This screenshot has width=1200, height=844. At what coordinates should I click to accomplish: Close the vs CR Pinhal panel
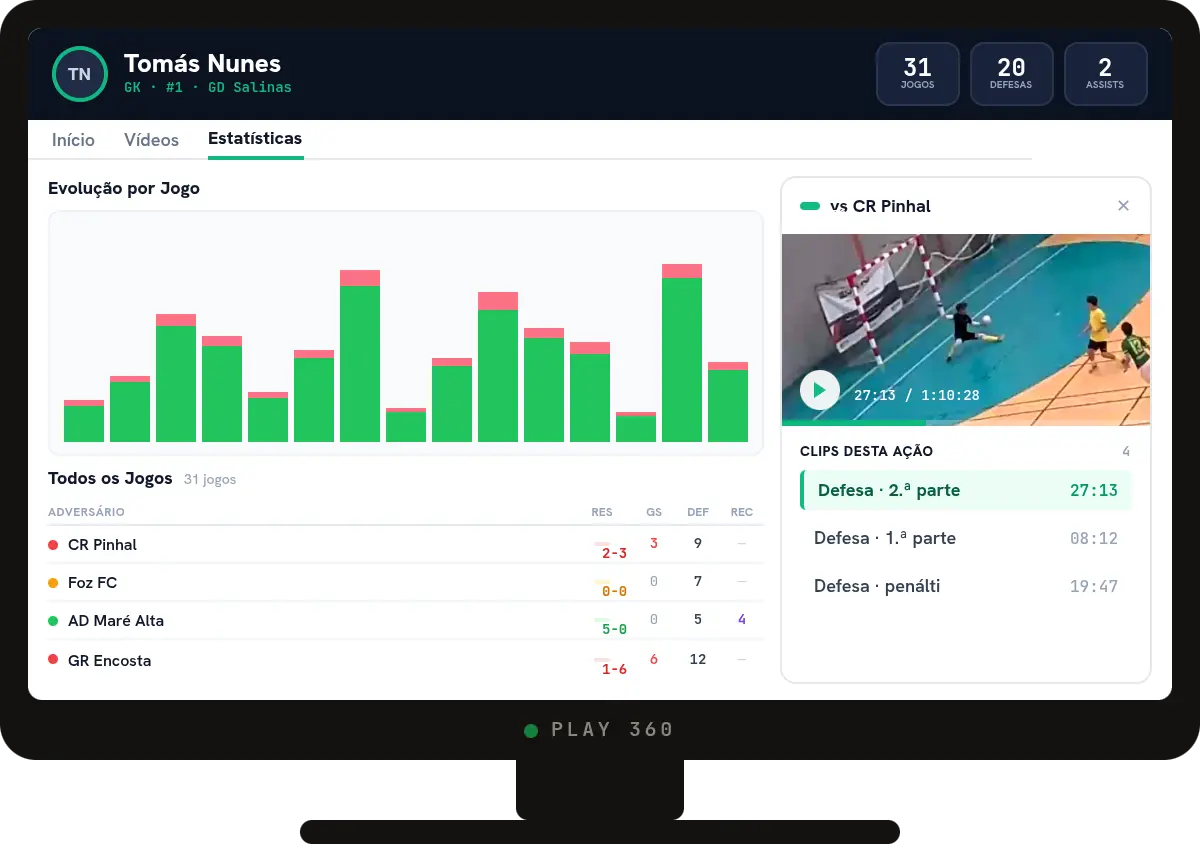(x=1123, y=206)
